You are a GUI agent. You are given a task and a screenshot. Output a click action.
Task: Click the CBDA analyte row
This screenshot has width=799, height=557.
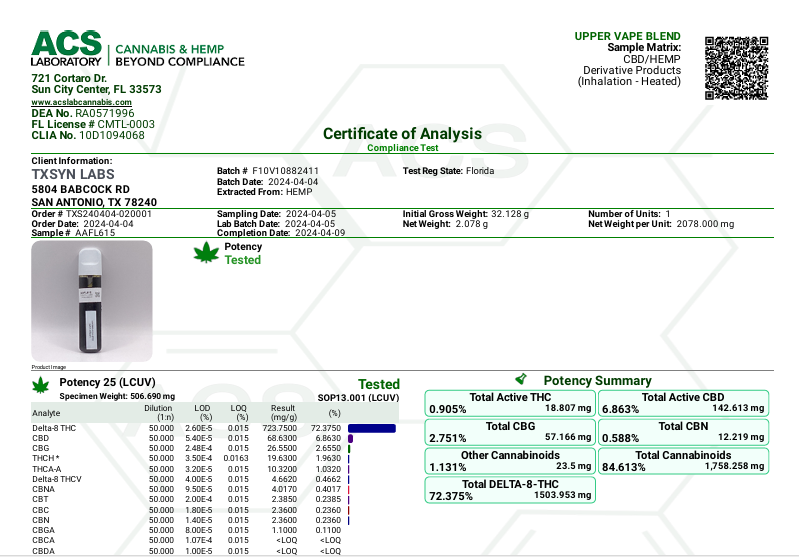pyautogui.click(x=214, y=551)
